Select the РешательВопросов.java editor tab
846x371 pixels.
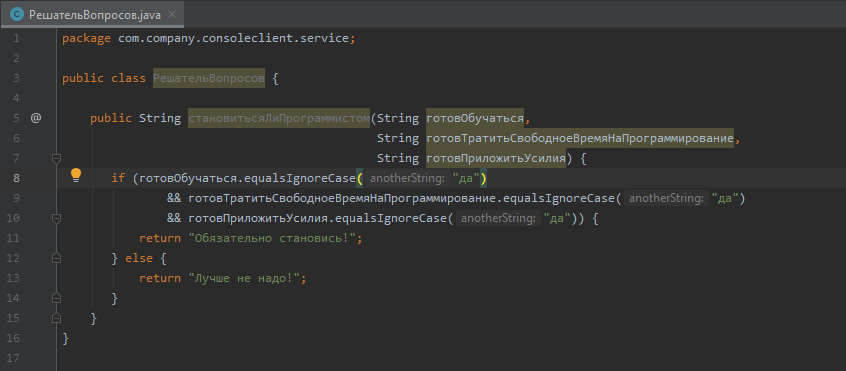92,15
